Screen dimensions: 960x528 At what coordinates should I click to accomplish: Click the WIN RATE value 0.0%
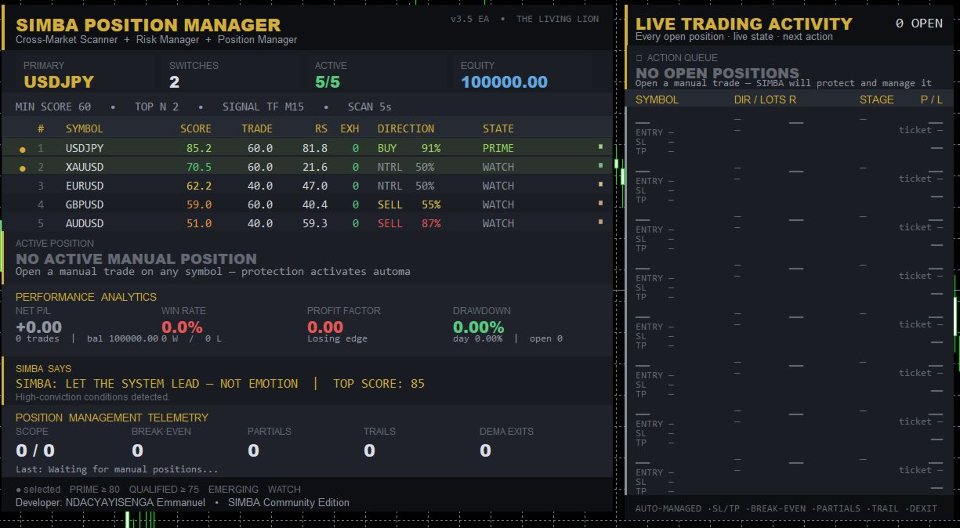182,327
